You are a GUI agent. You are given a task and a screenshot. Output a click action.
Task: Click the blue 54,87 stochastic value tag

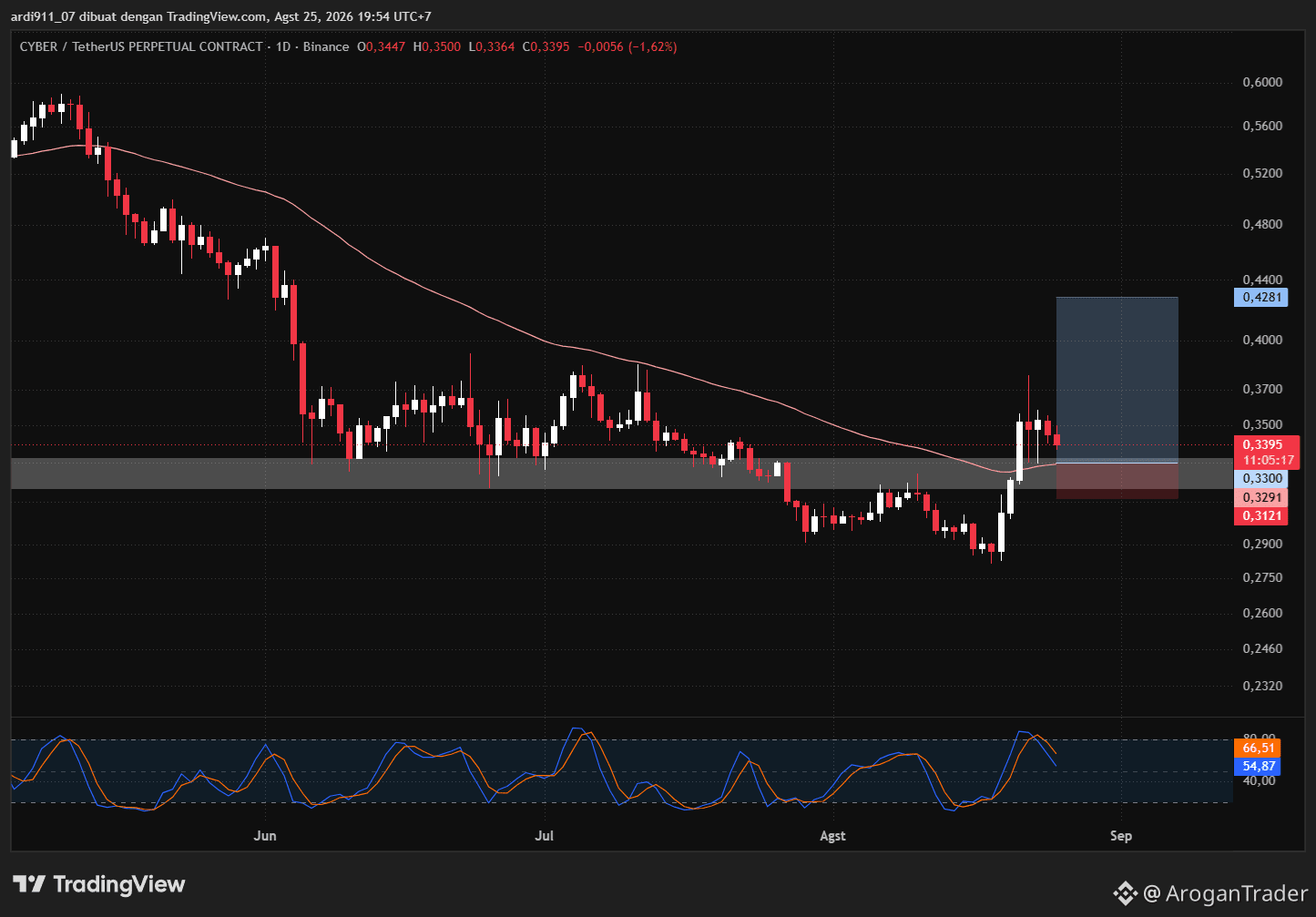point(1258,767)
